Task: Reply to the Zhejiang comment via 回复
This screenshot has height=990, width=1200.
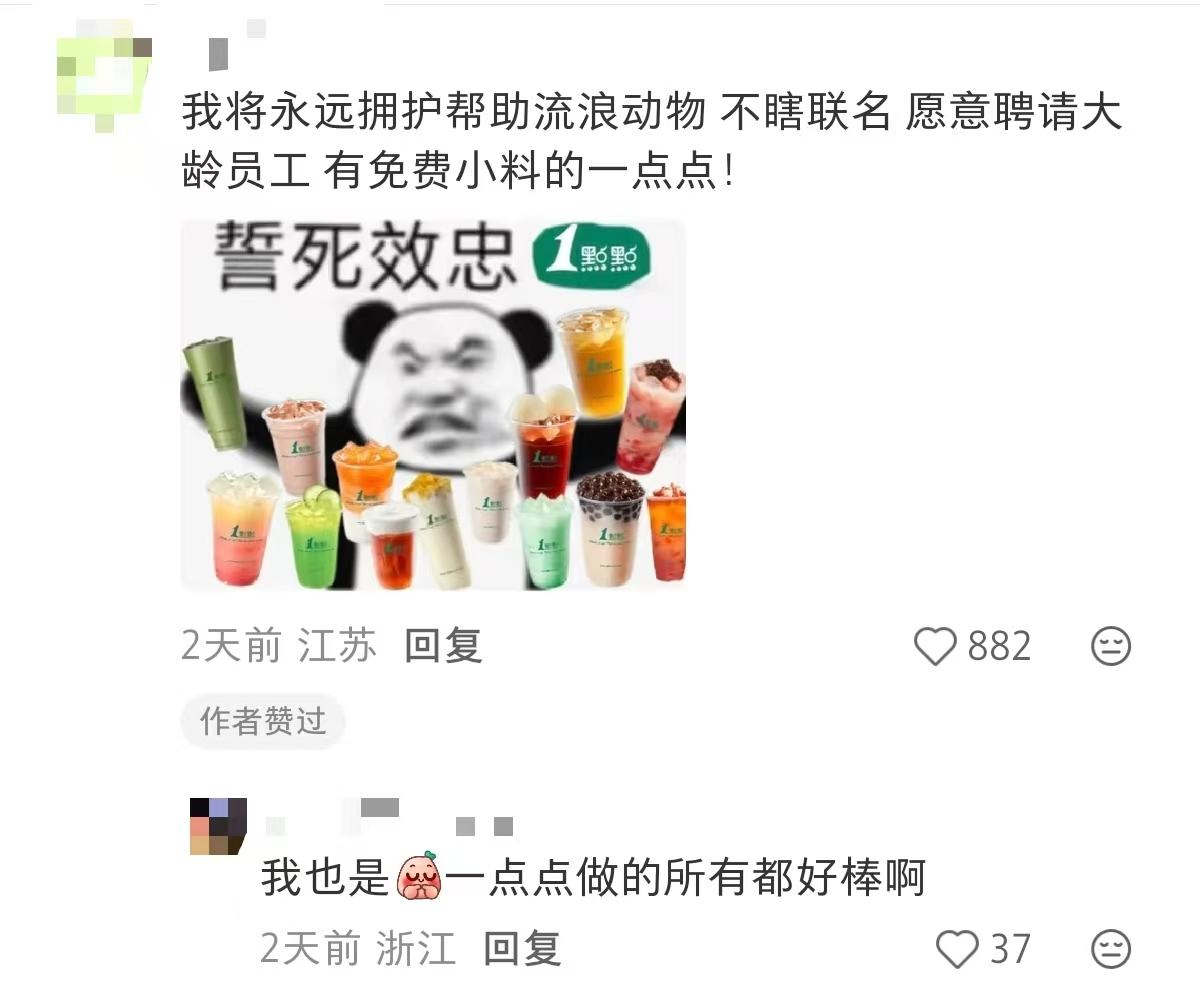Action: [522, 948]
